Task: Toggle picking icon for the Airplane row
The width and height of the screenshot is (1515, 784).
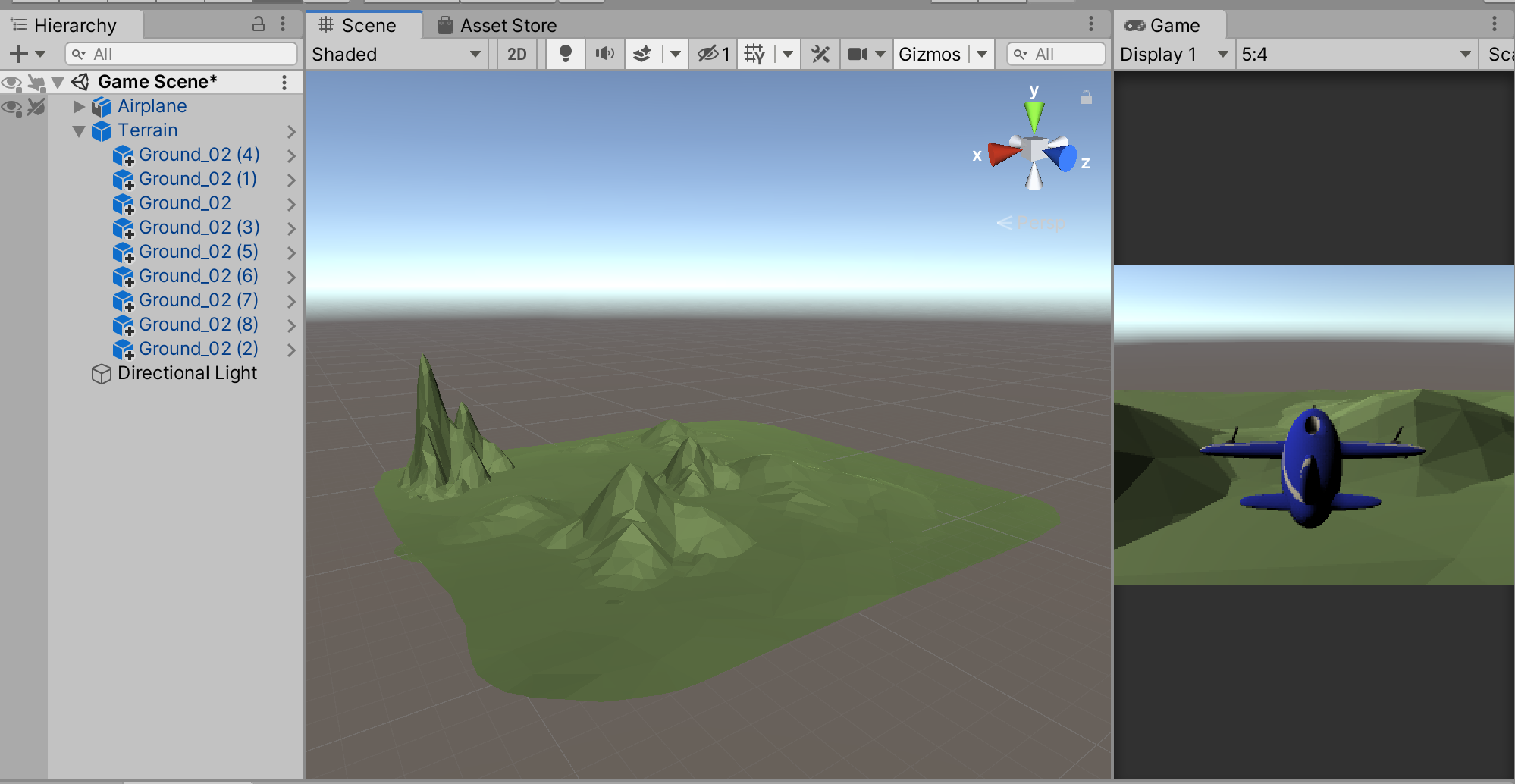Action: point(36,107)
